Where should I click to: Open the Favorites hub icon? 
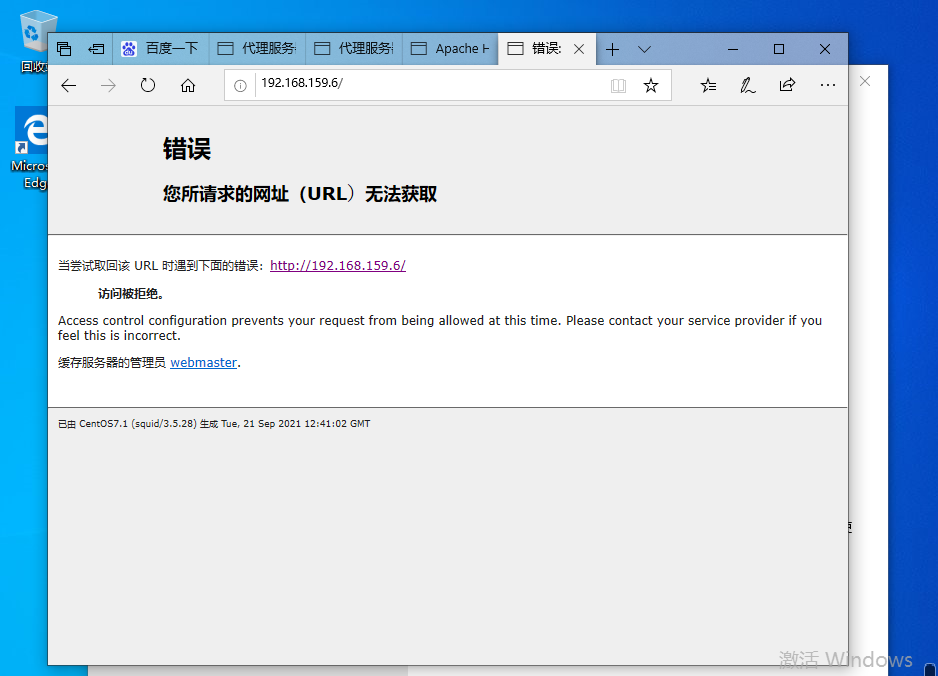coord(708,86)
